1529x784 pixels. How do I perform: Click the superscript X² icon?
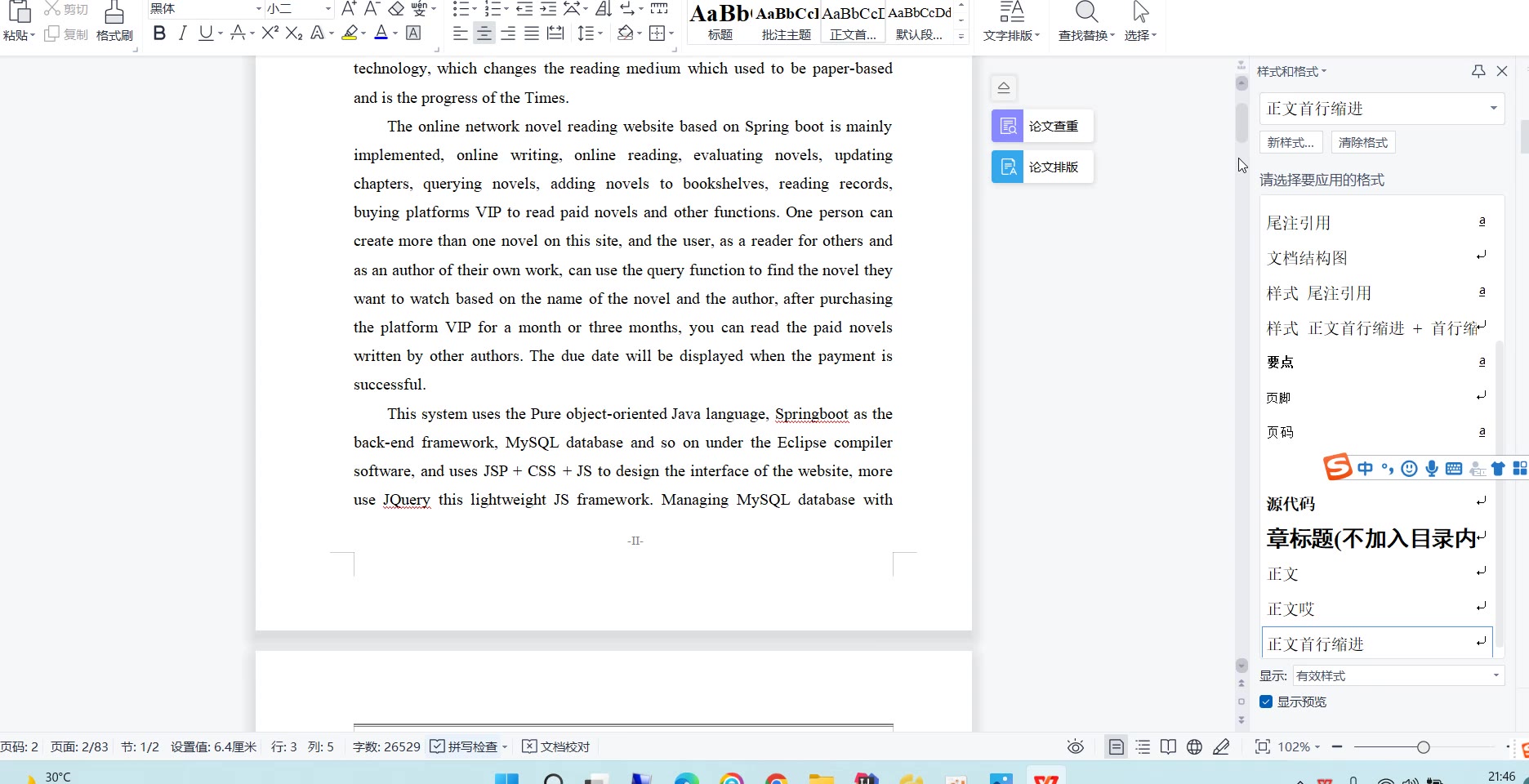270,33
